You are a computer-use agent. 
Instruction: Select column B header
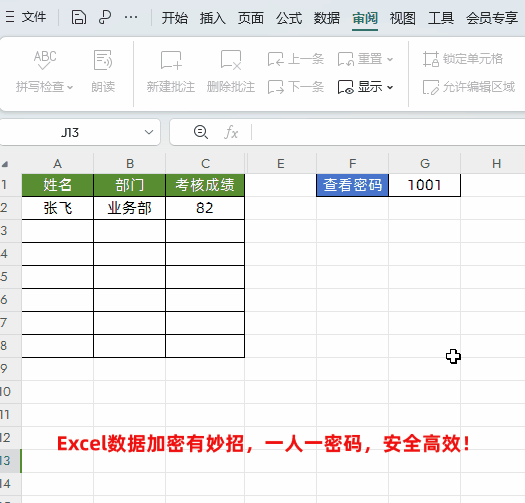(130, 164)
